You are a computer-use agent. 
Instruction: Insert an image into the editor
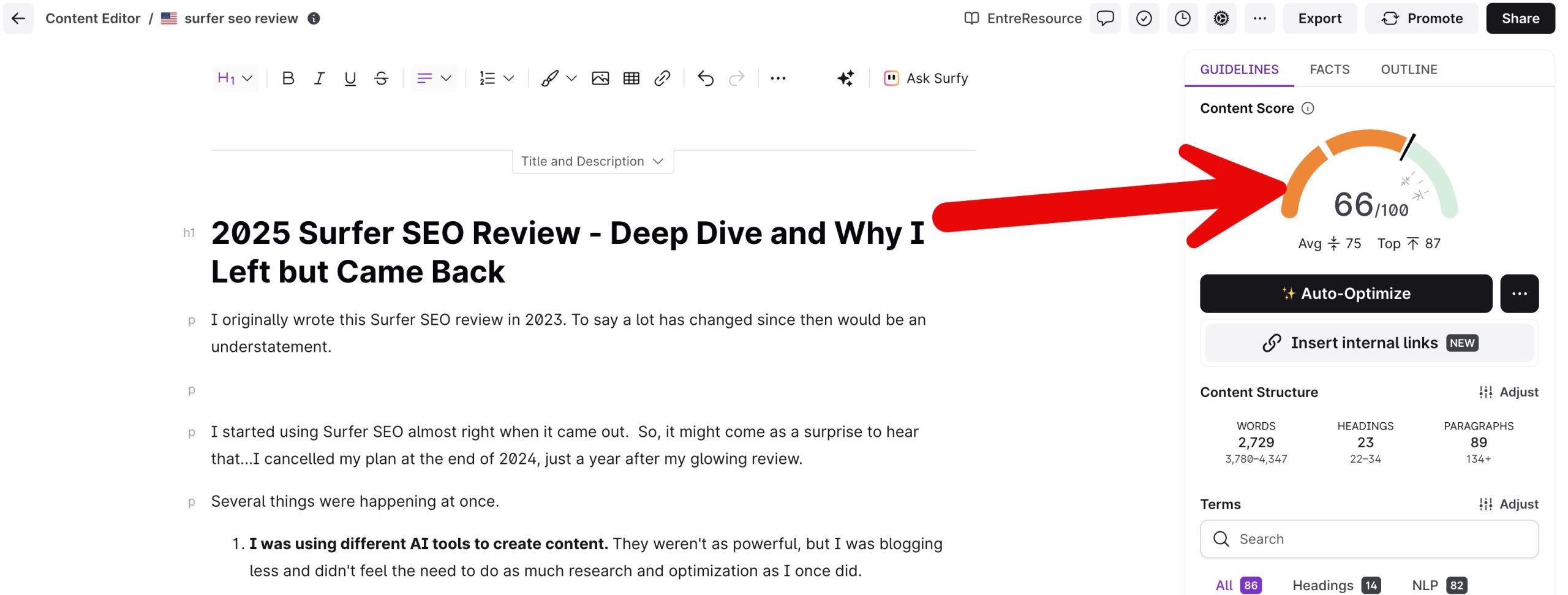(601, 78)
